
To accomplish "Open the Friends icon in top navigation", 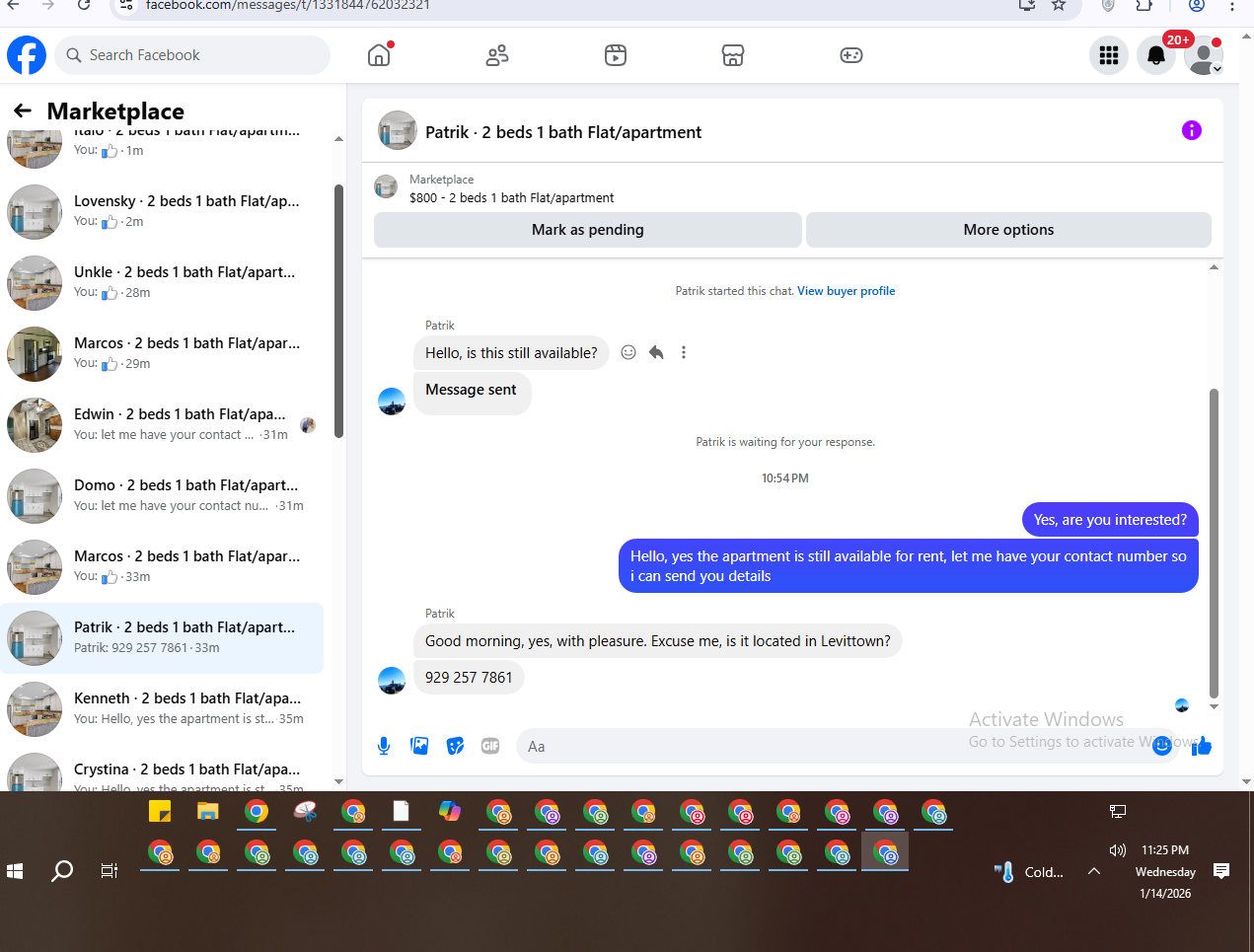I will (x=497, y=55).
